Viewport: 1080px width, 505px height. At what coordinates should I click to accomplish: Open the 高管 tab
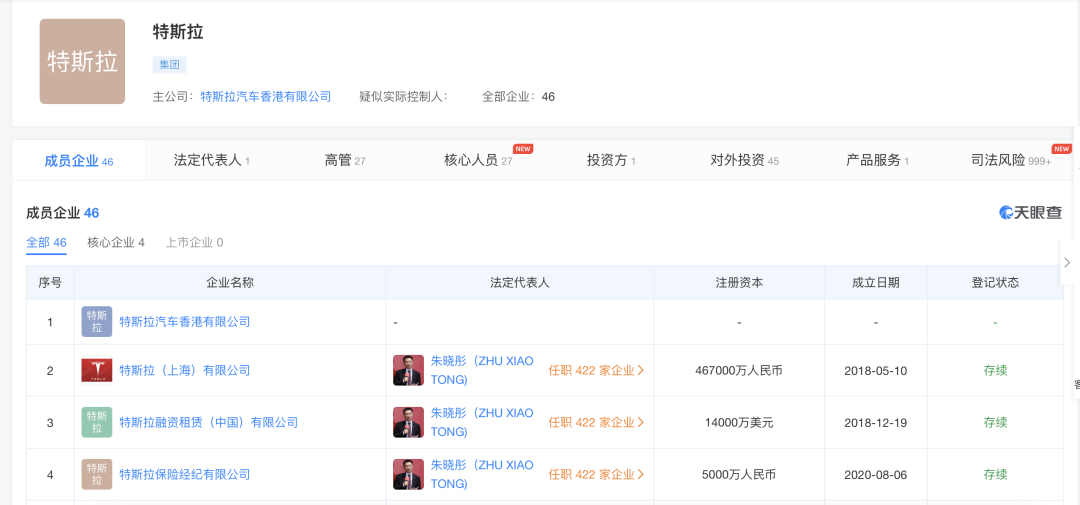tap(344, 161)
